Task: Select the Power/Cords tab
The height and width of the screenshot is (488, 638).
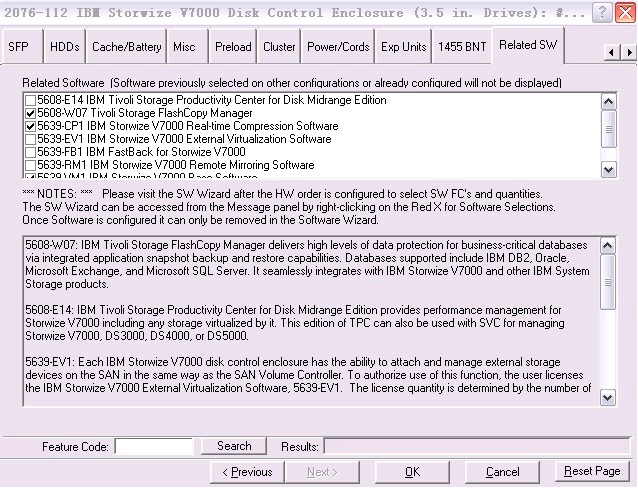Action: (338, 47)
